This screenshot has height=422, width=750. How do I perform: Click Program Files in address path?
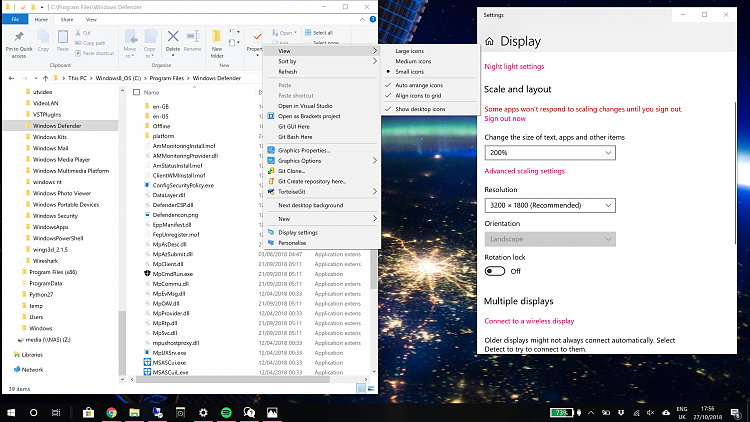166,78
